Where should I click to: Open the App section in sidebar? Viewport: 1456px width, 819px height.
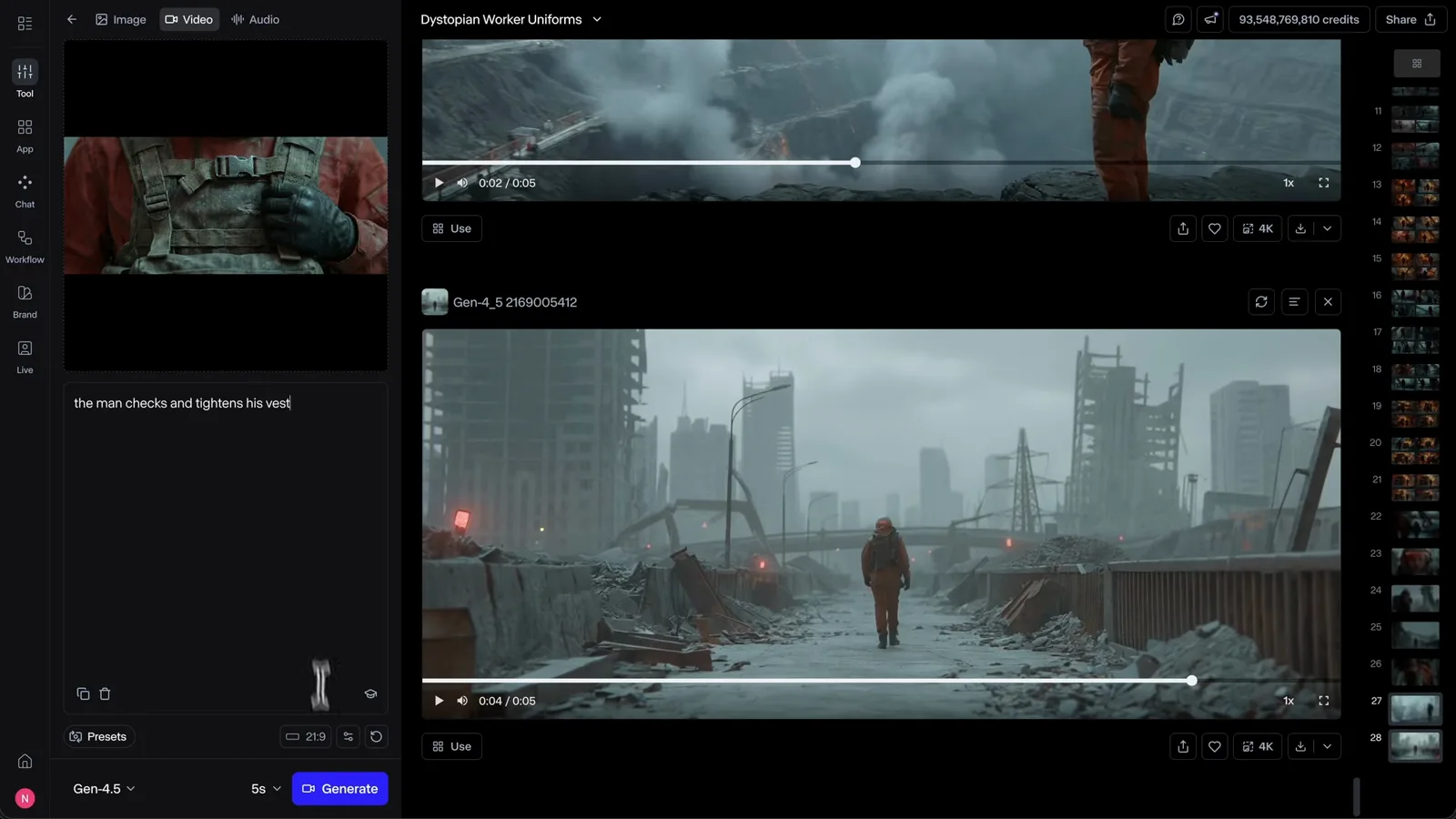(x=25, y=135)
